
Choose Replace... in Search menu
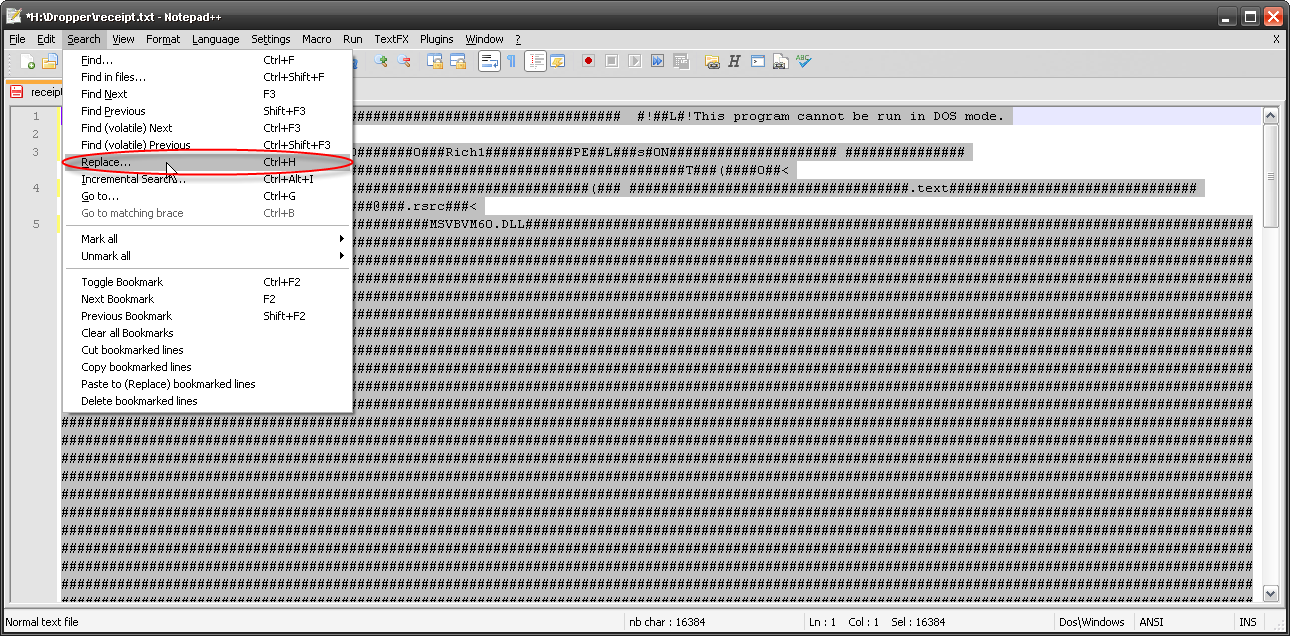(207, 162)
